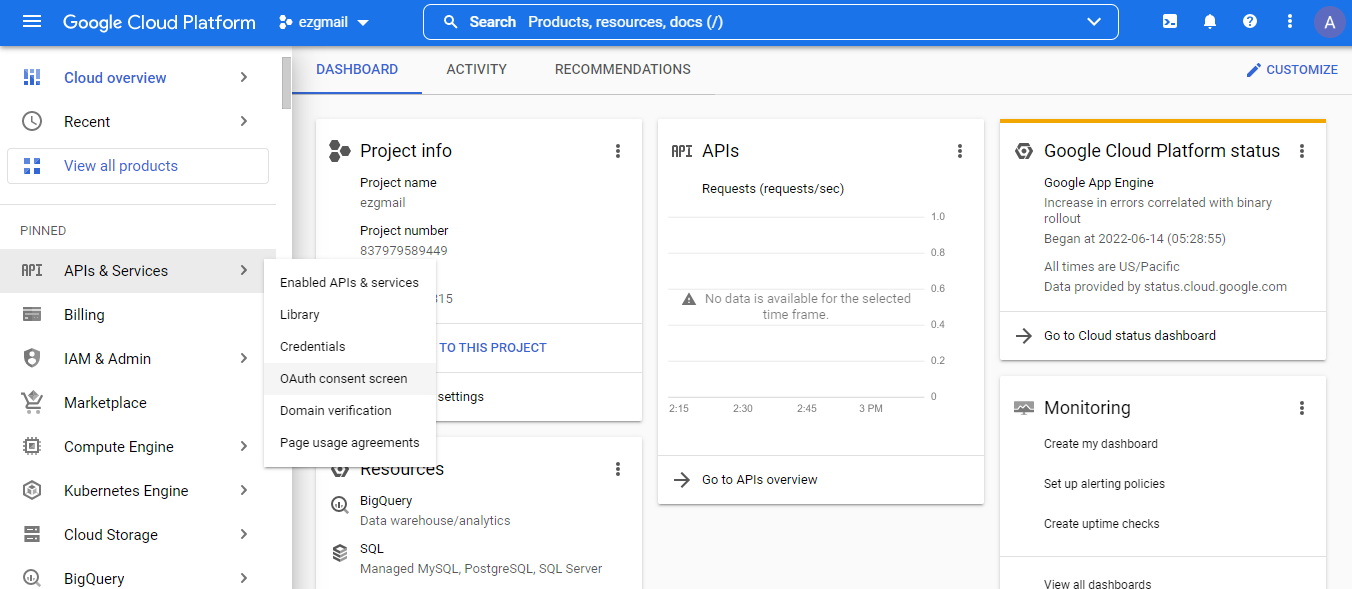Click Go to Cloud status dashboard link
Image resolution: width=1352 pixels, height=589 pixels.
tap(1130, 336)
